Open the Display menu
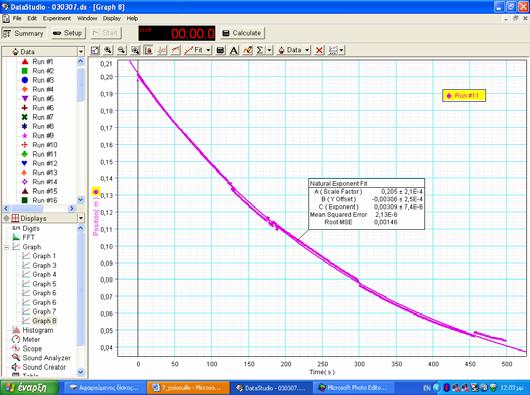The width and height of the screenshot is (530, 395). point(112,18)
